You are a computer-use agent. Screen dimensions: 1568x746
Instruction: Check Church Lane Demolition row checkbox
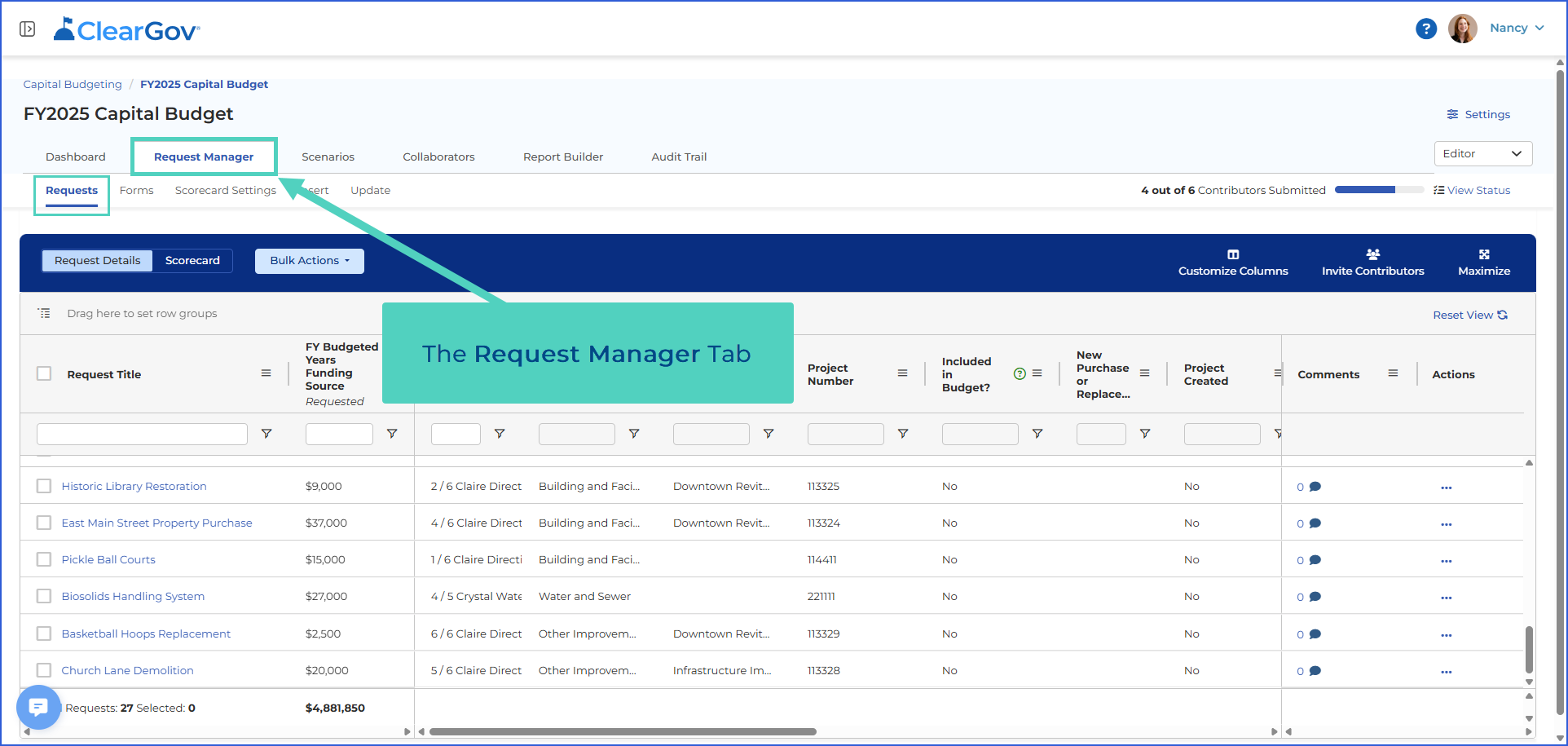44,670
